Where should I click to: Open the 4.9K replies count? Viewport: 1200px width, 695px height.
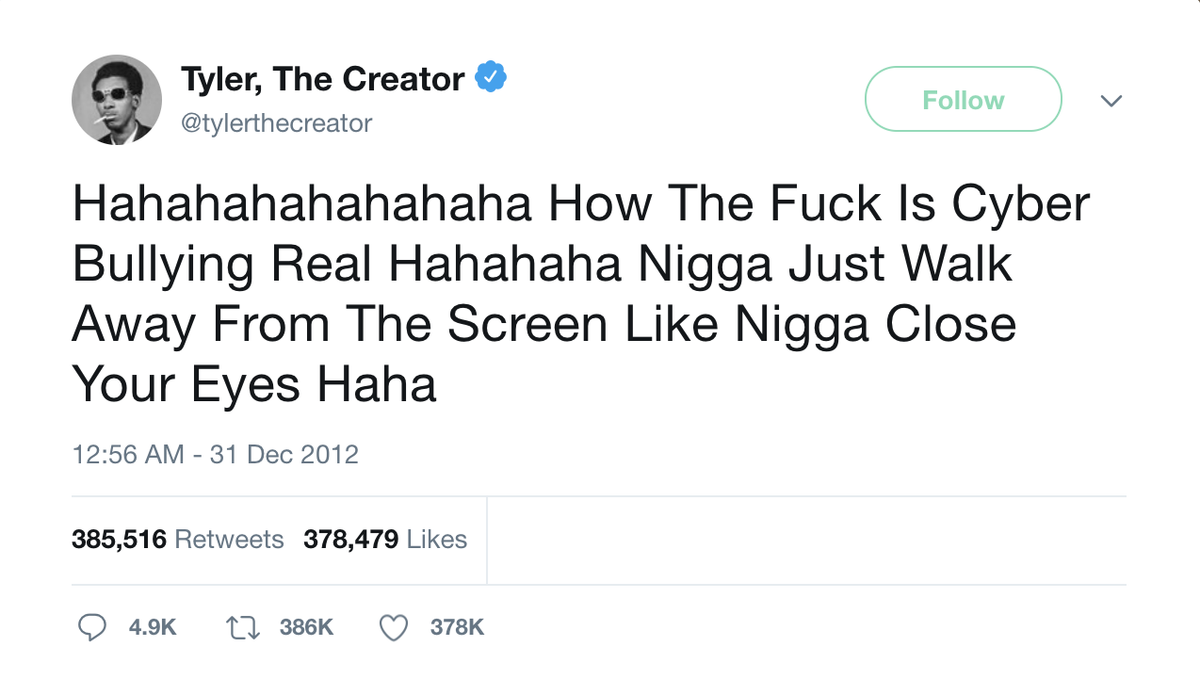153,627
